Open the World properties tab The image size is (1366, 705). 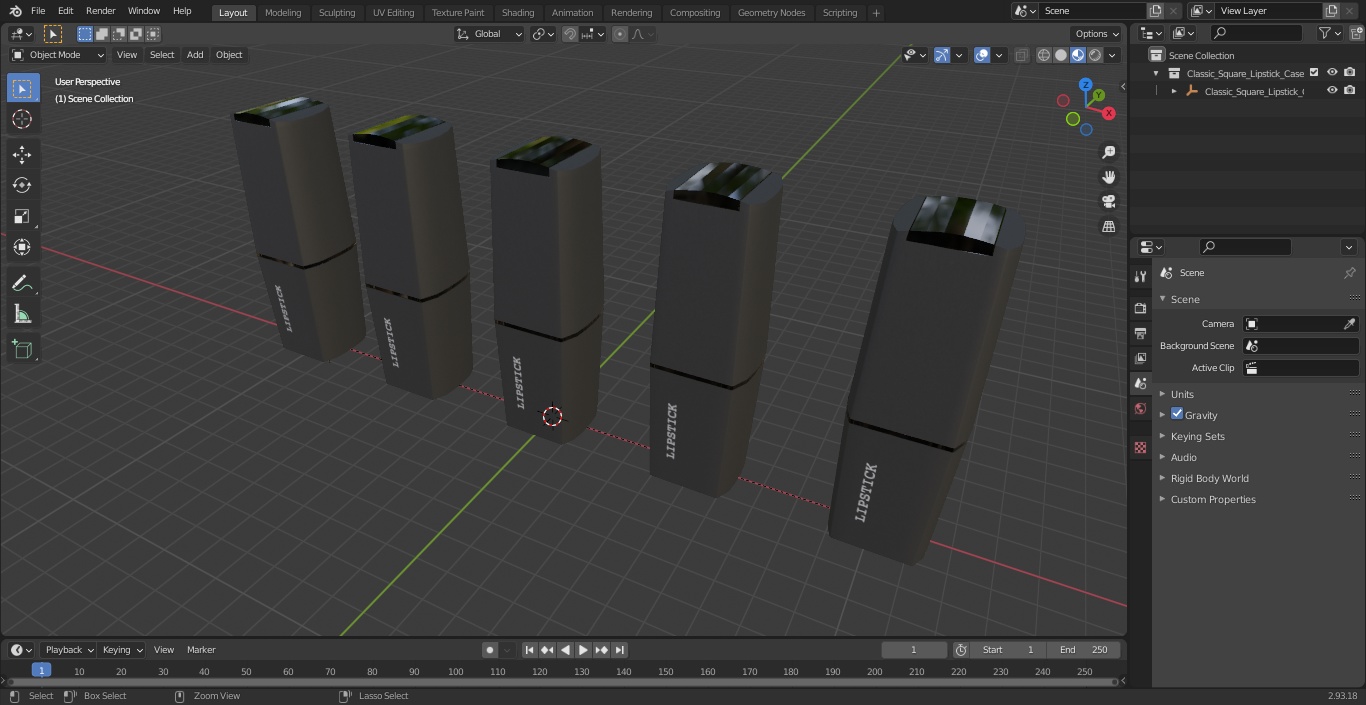(x=1140, y=409)
